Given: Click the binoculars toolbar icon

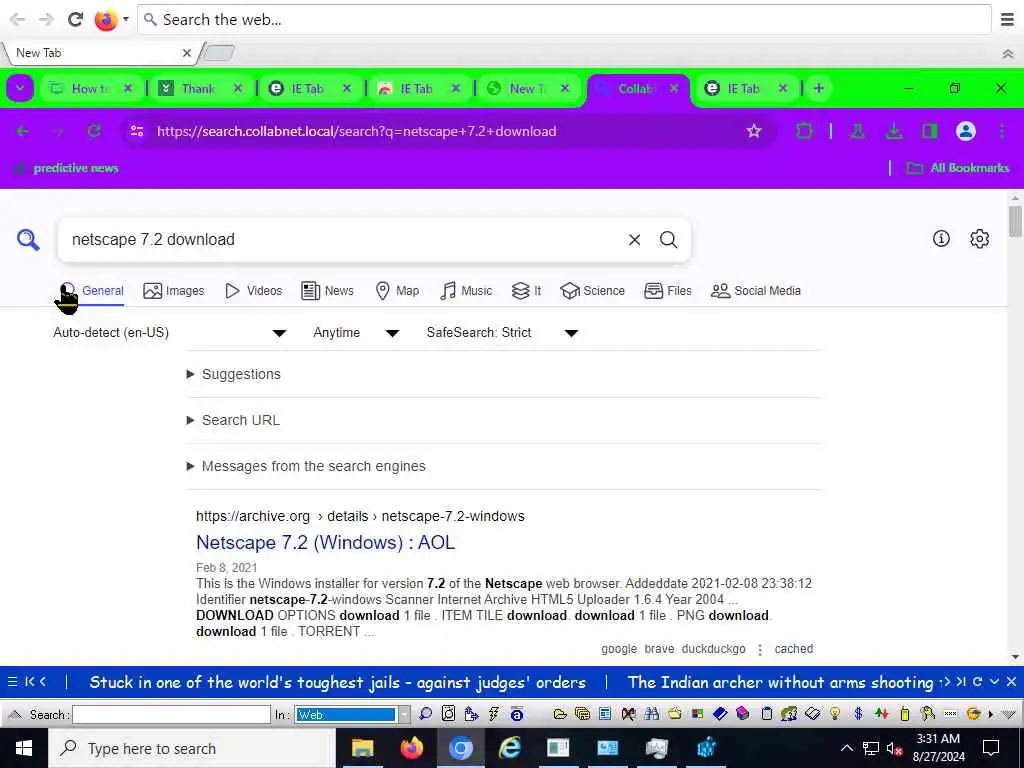Looking at the screenshot, I should (651, 714).
